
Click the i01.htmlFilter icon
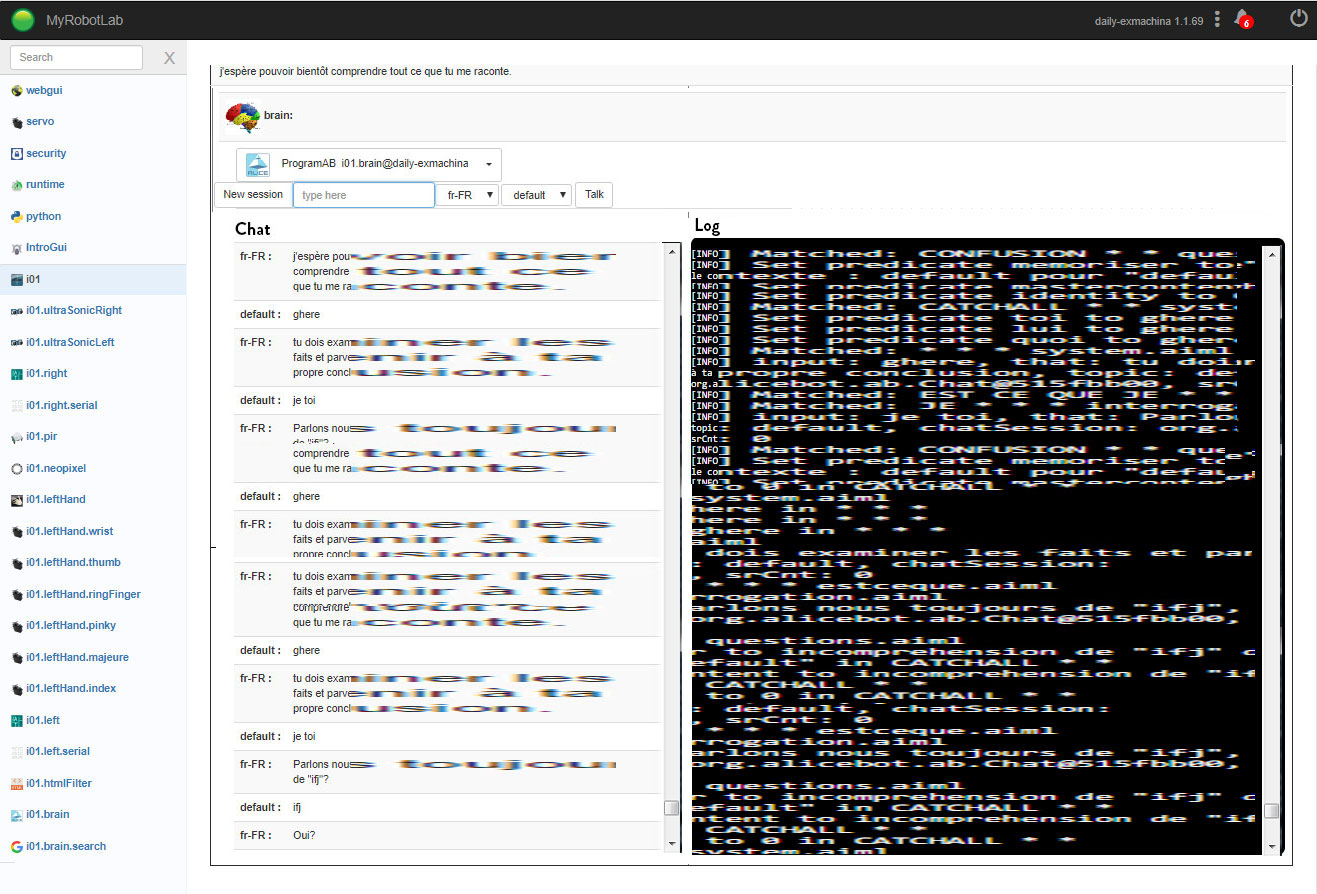[x=16, y=784]
